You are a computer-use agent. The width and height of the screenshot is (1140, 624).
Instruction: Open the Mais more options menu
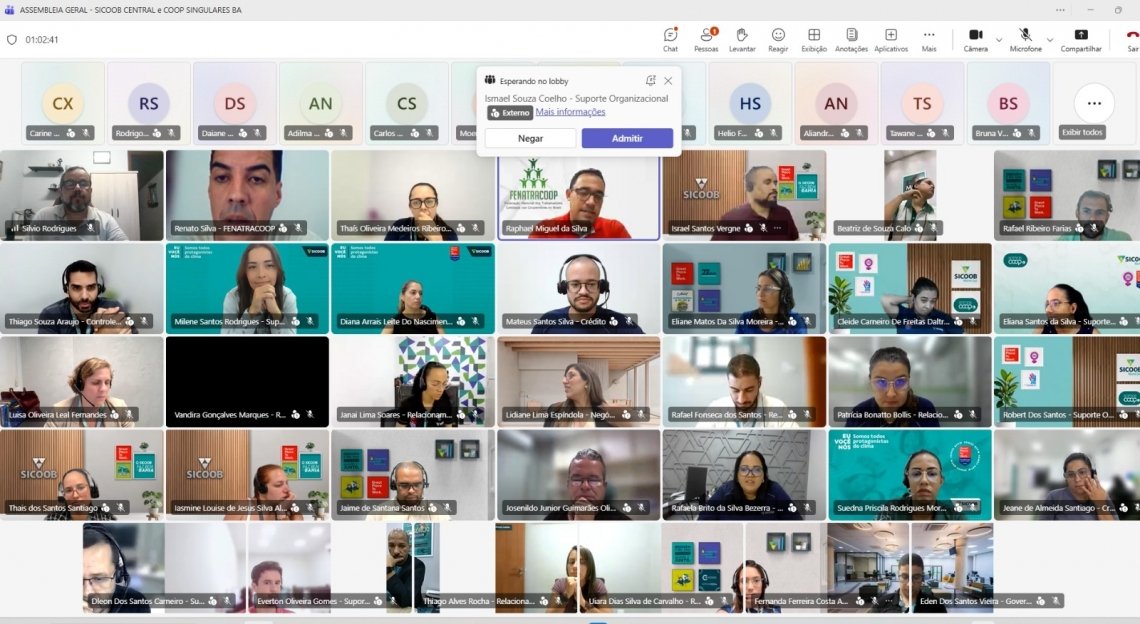(929, 39)
